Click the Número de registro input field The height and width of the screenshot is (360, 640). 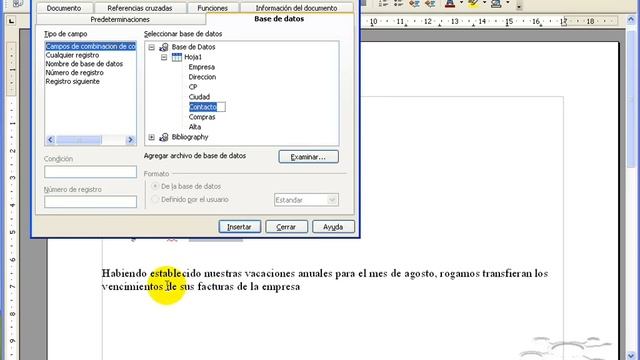tap(91, 202)
